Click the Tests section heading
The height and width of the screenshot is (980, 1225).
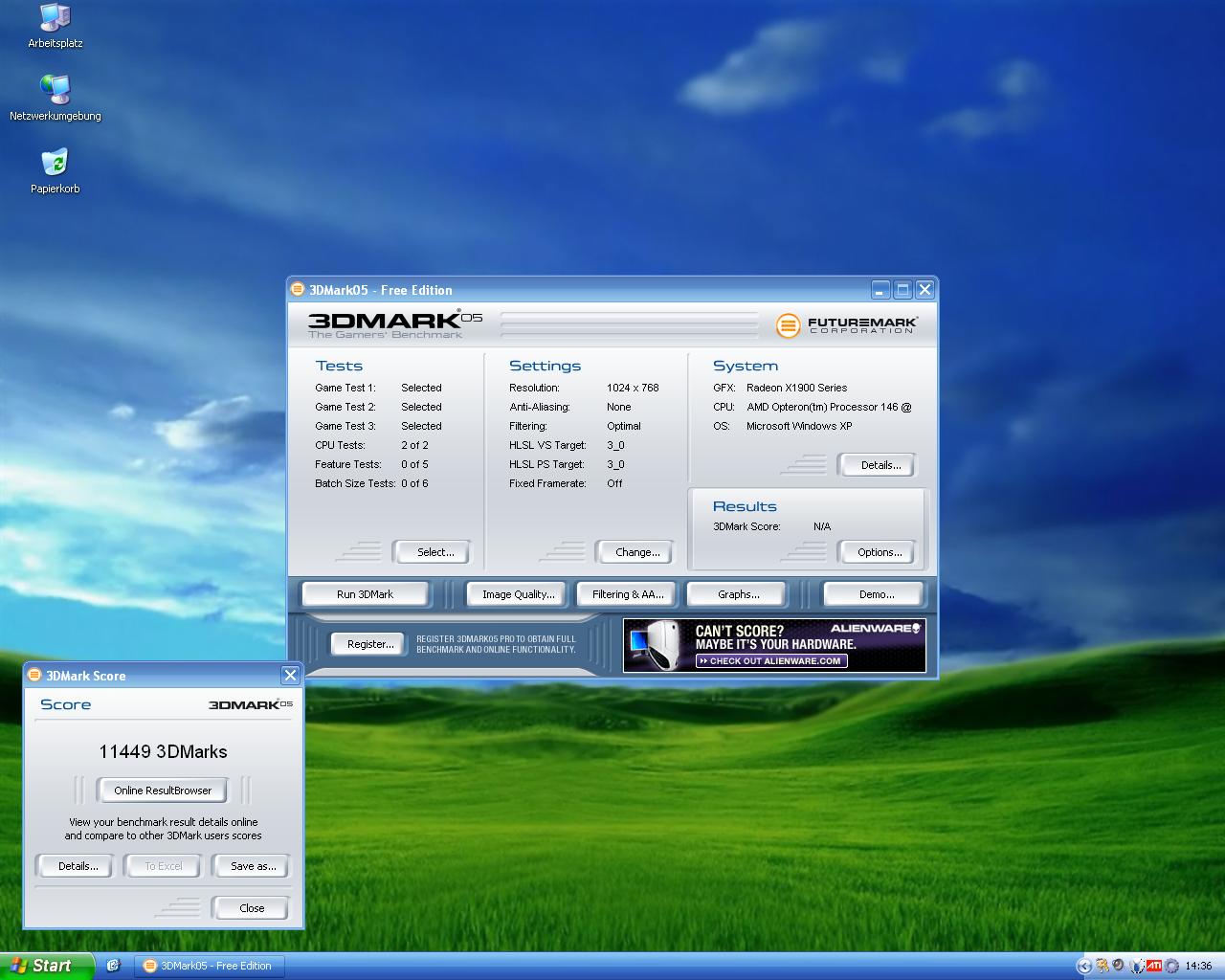click(339, 366)
